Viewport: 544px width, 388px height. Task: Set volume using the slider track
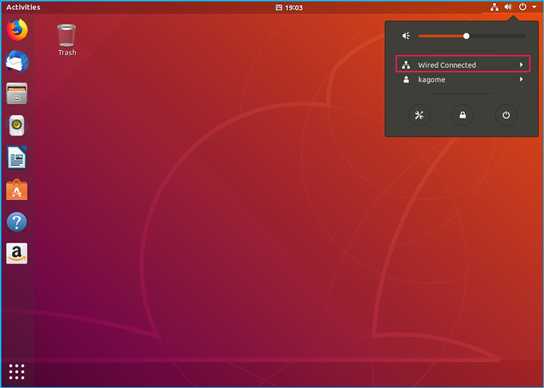click(x=471, y=36)
